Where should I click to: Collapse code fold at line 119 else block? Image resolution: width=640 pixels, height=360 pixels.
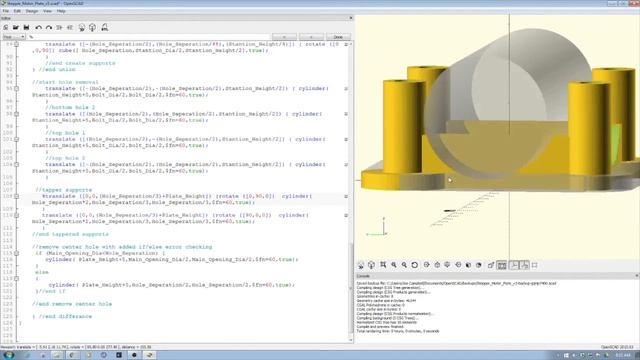[x=17, y=278]
